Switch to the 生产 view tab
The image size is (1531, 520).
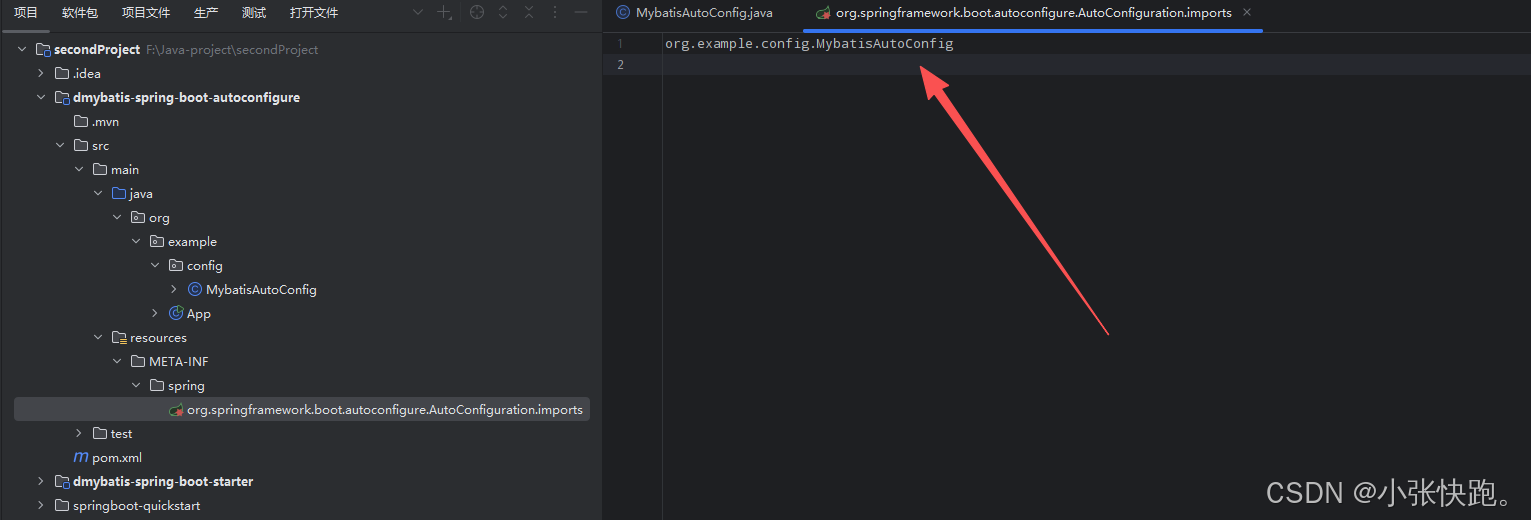click(206, 13)
